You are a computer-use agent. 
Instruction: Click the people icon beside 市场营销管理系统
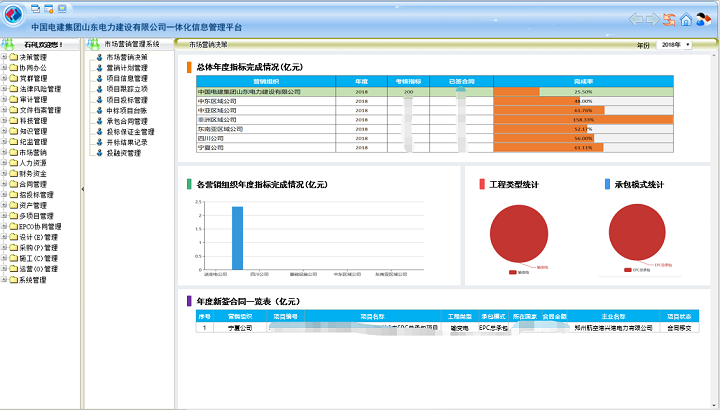point(93,45)
